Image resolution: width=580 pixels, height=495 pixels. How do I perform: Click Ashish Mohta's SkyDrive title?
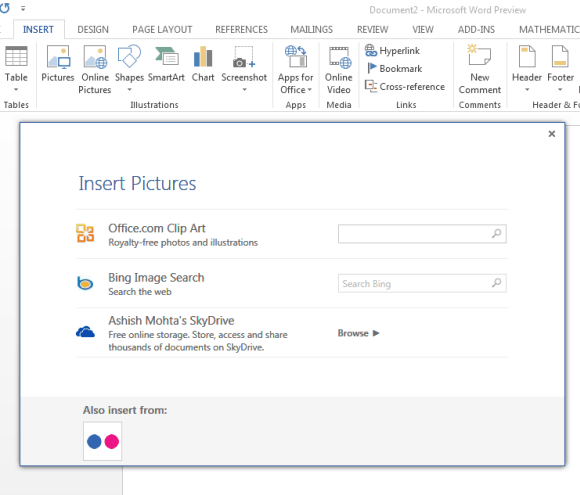click(x=171, y=320)
